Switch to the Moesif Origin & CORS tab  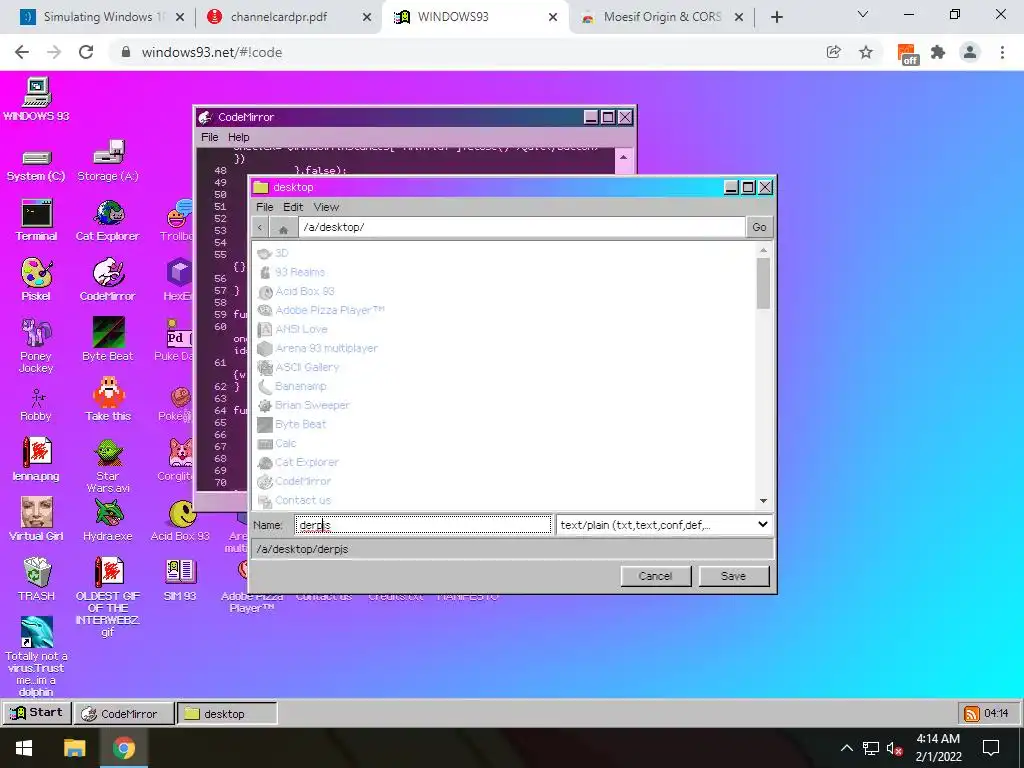(663, 17)
